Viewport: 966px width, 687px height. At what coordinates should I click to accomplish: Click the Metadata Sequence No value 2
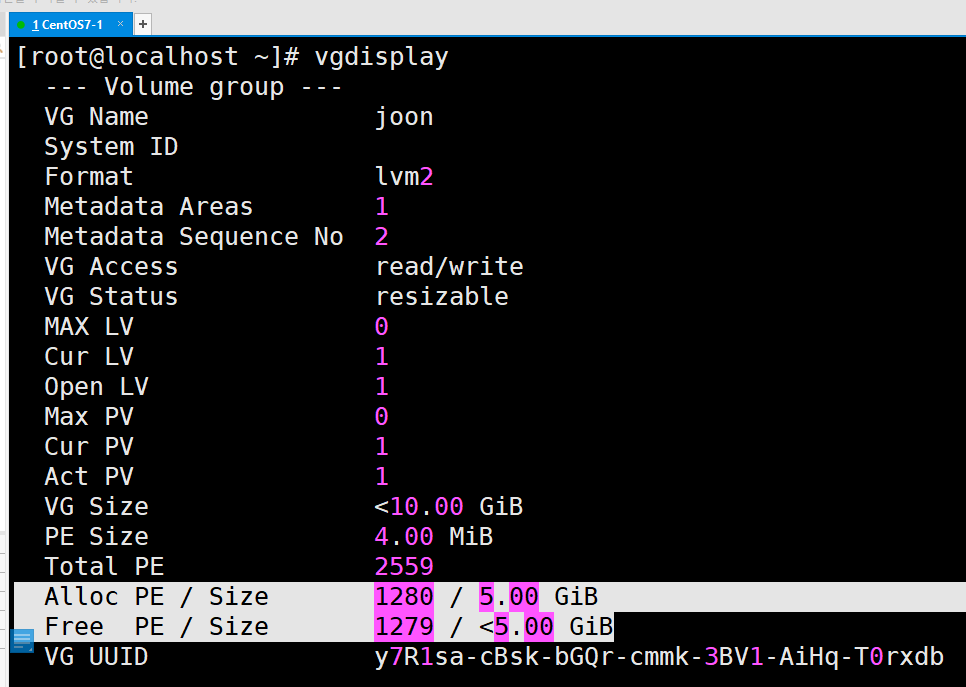tap(381, 236)
